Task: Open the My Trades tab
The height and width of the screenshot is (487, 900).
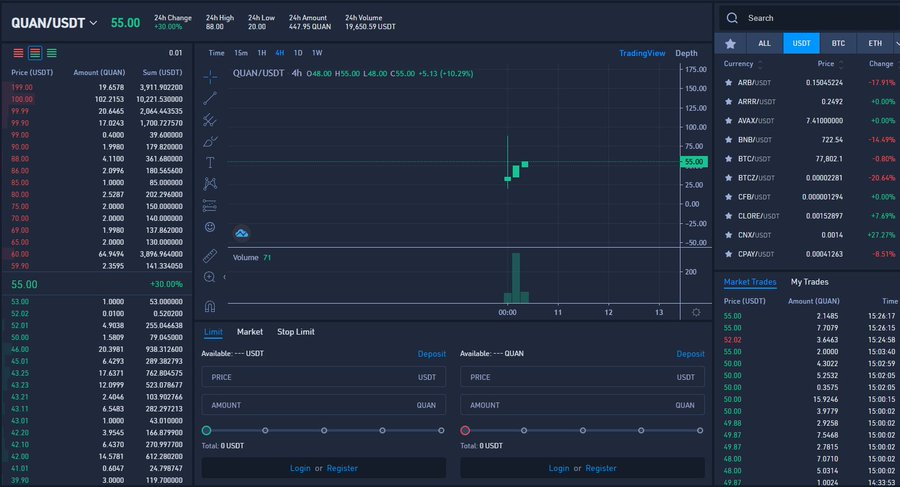Action: pyautogui.click(x=809, y=282)
